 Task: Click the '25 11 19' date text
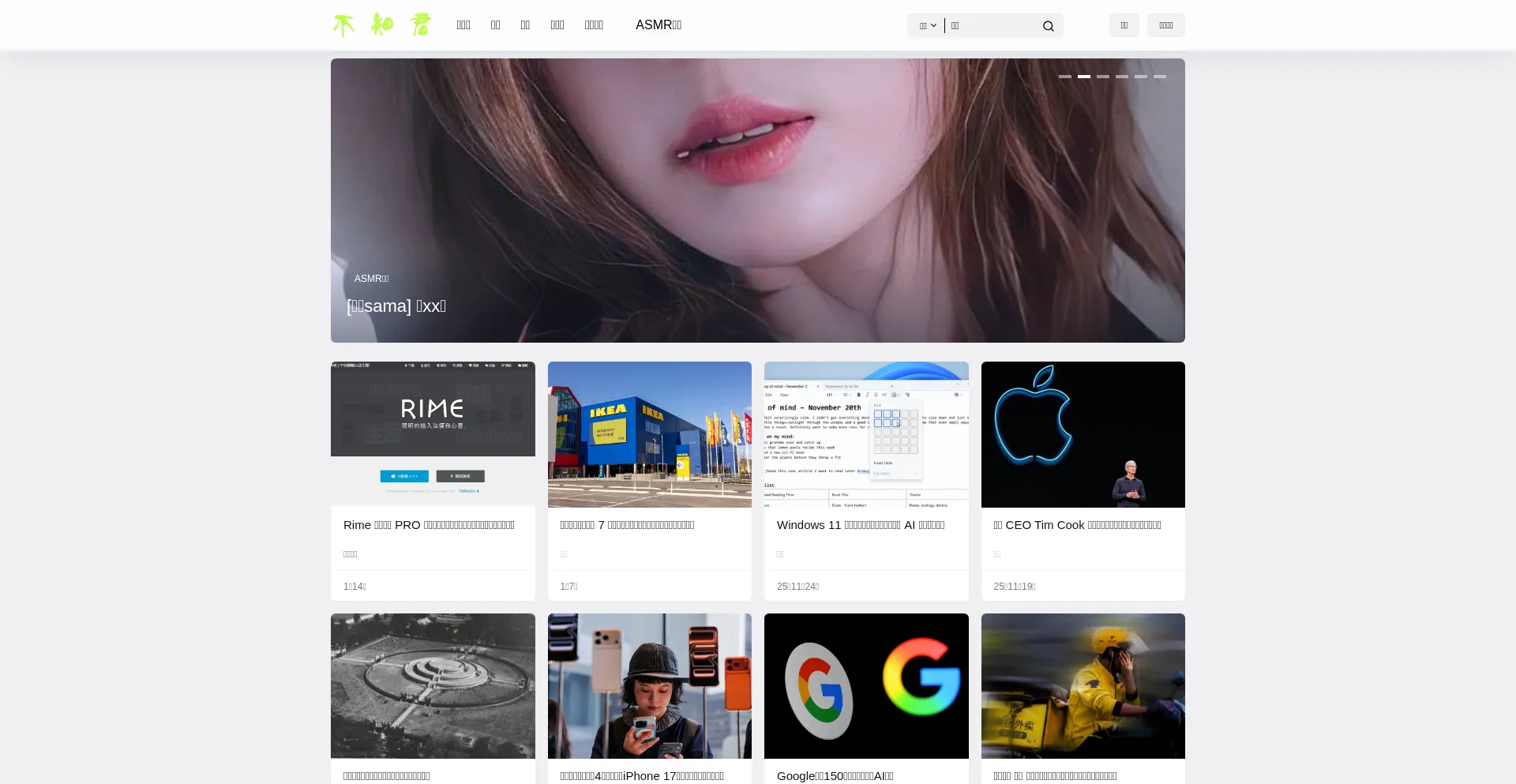[x=1015, y=587]
